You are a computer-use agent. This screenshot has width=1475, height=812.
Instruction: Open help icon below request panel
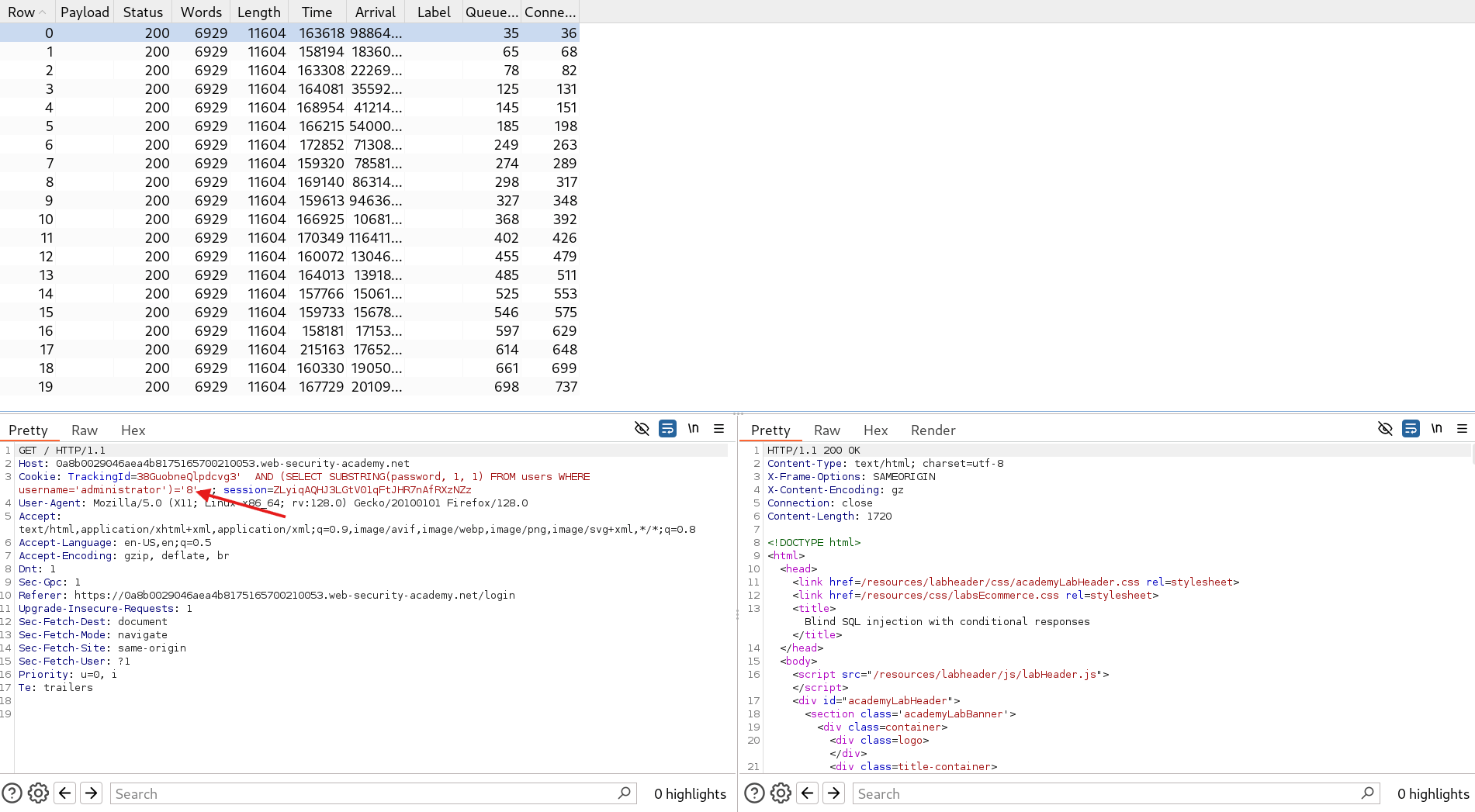click(x=12, y=793)
